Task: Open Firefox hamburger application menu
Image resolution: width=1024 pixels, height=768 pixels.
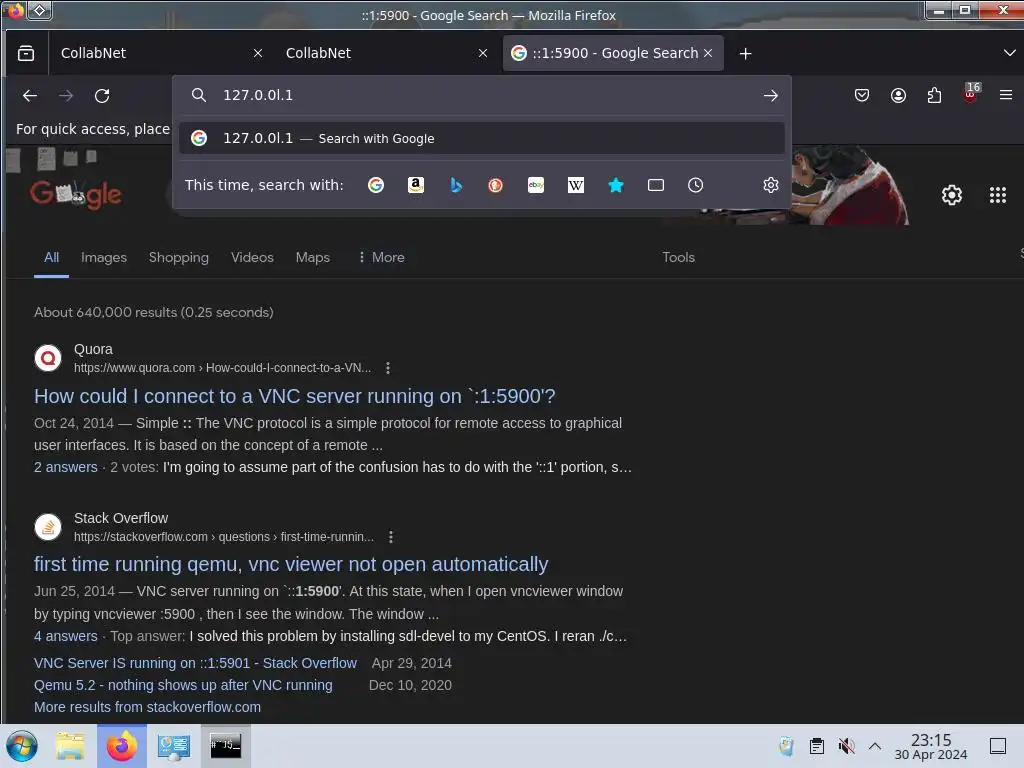Action: tap(1006, 95)
